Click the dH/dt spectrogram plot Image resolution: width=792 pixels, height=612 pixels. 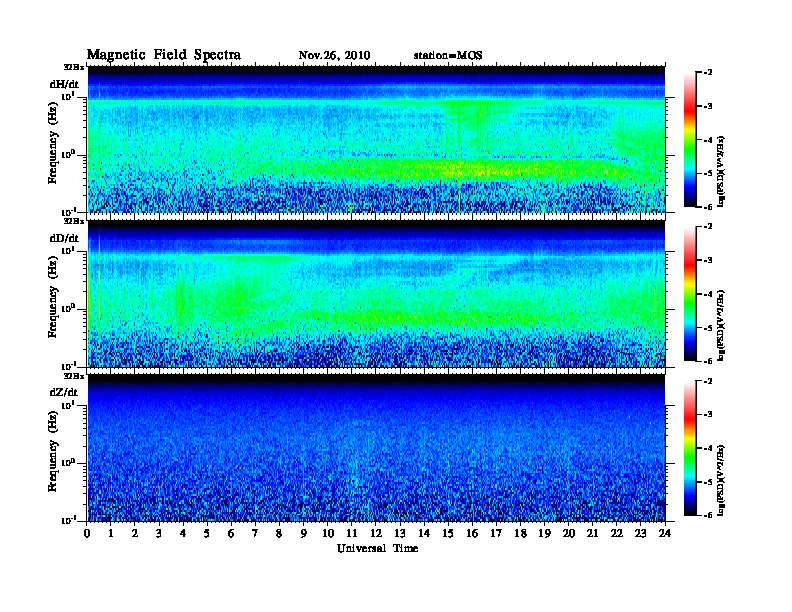point(377,139)
